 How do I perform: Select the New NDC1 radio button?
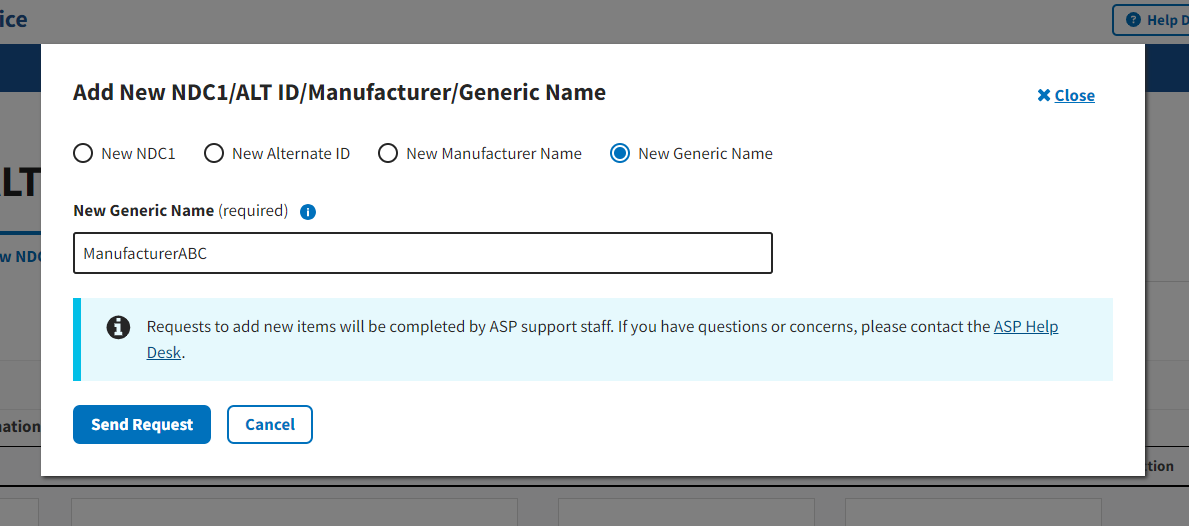tap(83, 154)
